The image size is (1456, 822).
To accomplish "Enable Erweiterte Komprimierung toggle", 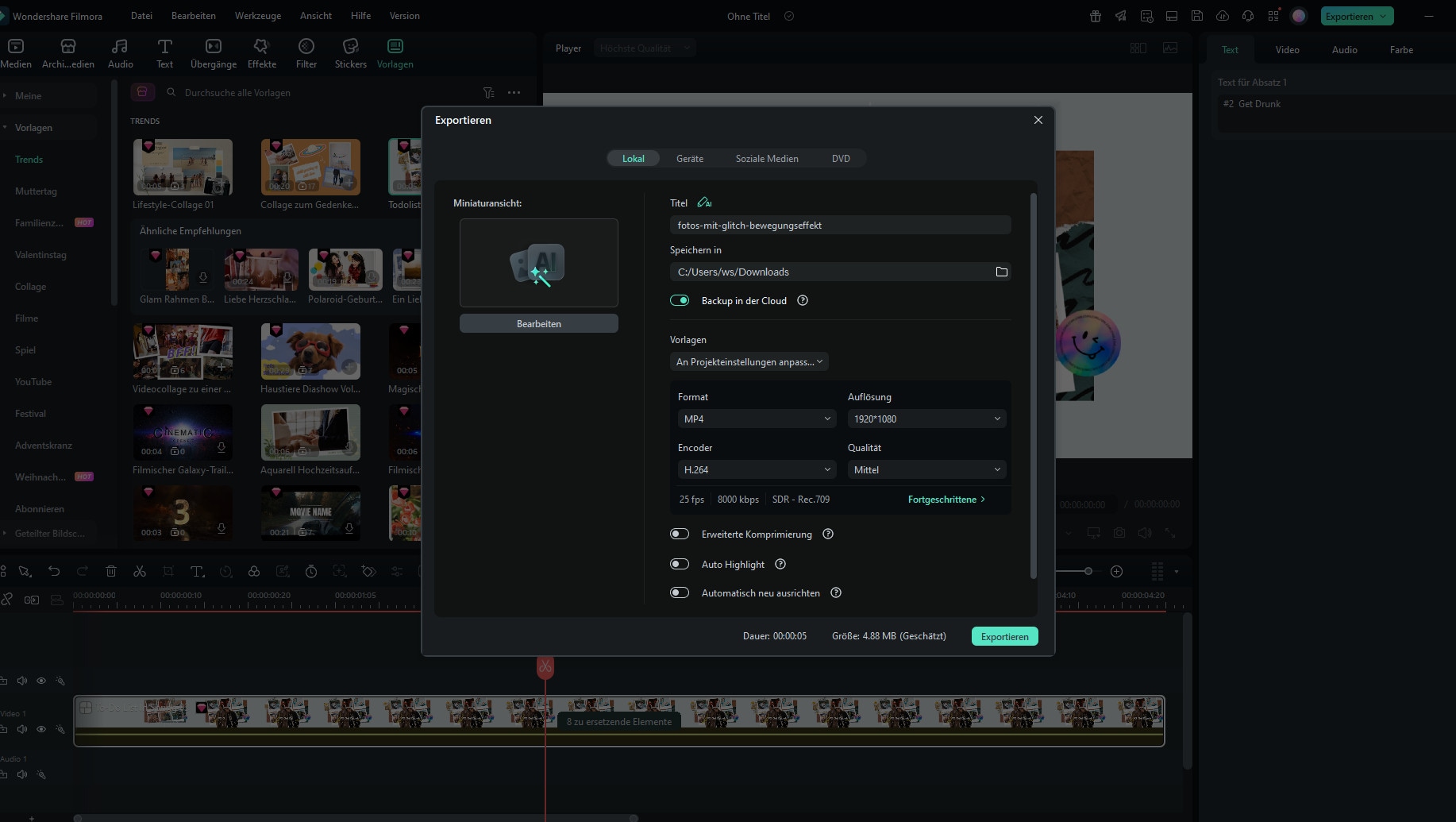I will [x=680, y=534].
